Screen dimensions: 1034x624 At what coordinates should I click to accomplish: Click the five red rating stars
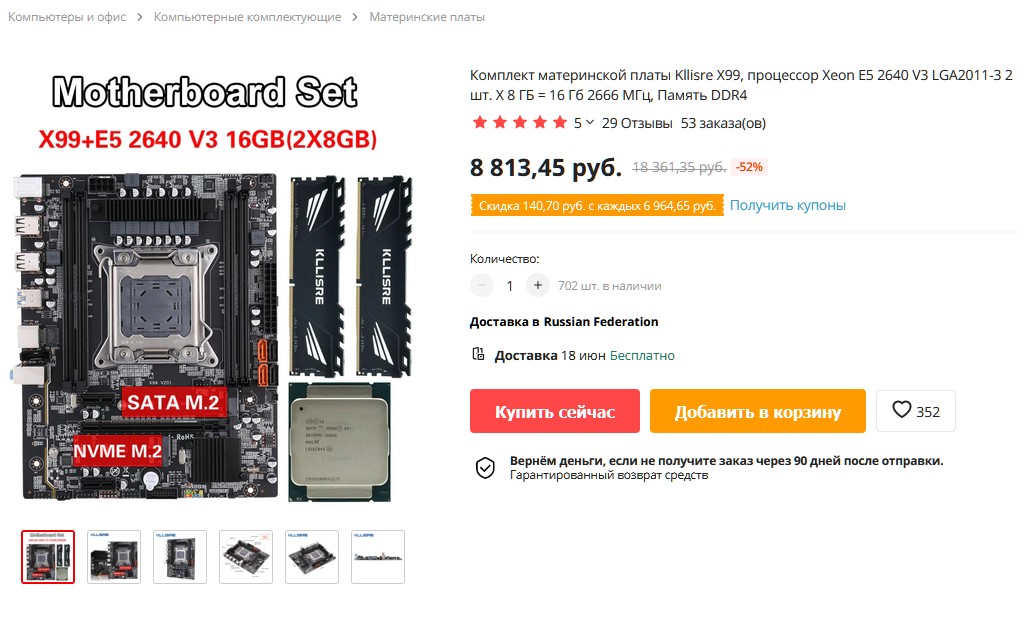[520, 123]
